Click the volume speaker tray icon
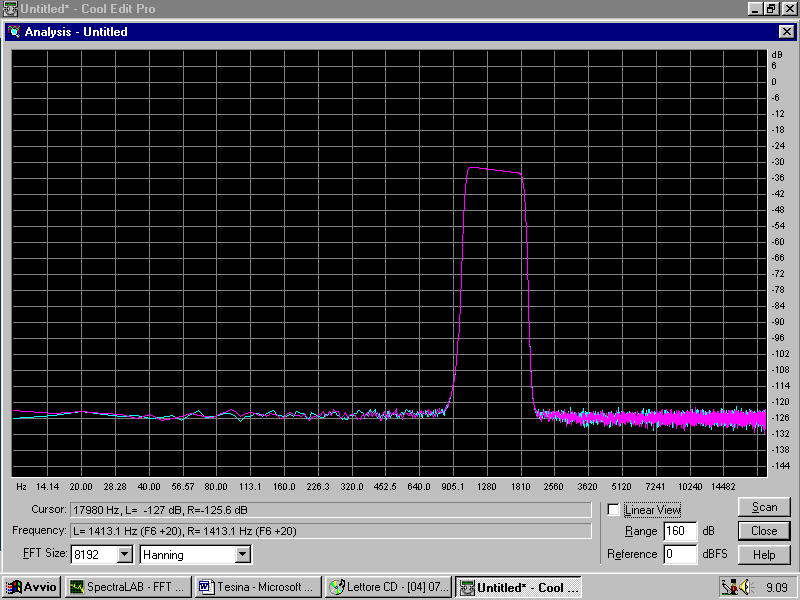Viewport: 800px width, 600px height. point(747,587)
